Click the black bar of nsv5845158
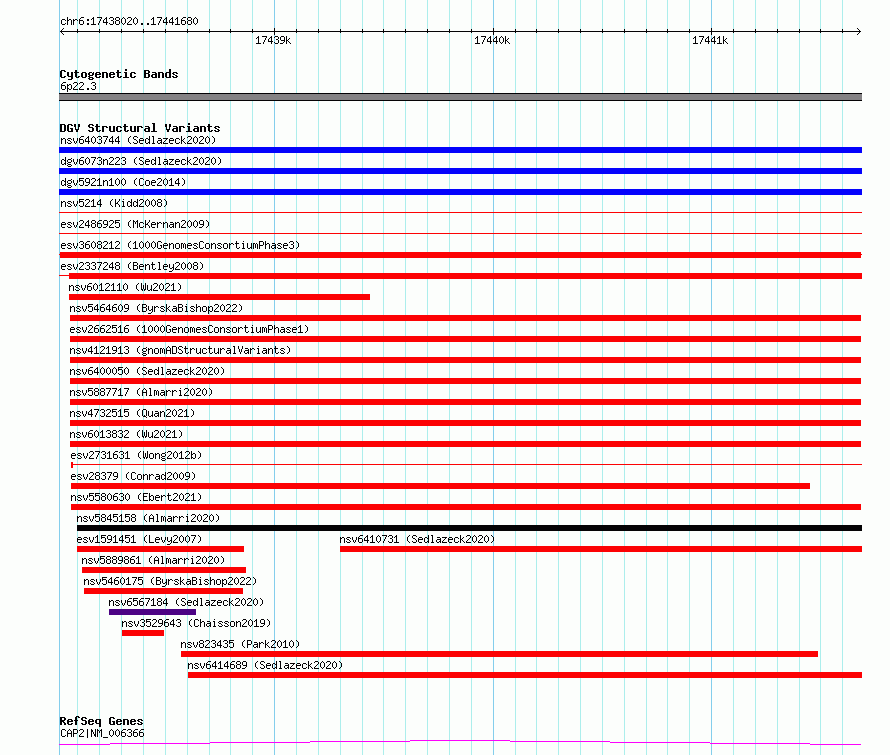Screen dimensions: 890x755 pyautogui.click(x=469, y=528)
